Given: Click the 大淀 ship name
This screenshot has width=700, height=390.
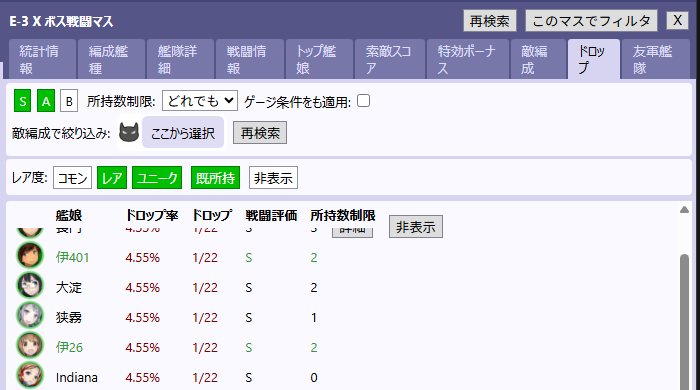Looking at the screenshot, I should point(69,287).
